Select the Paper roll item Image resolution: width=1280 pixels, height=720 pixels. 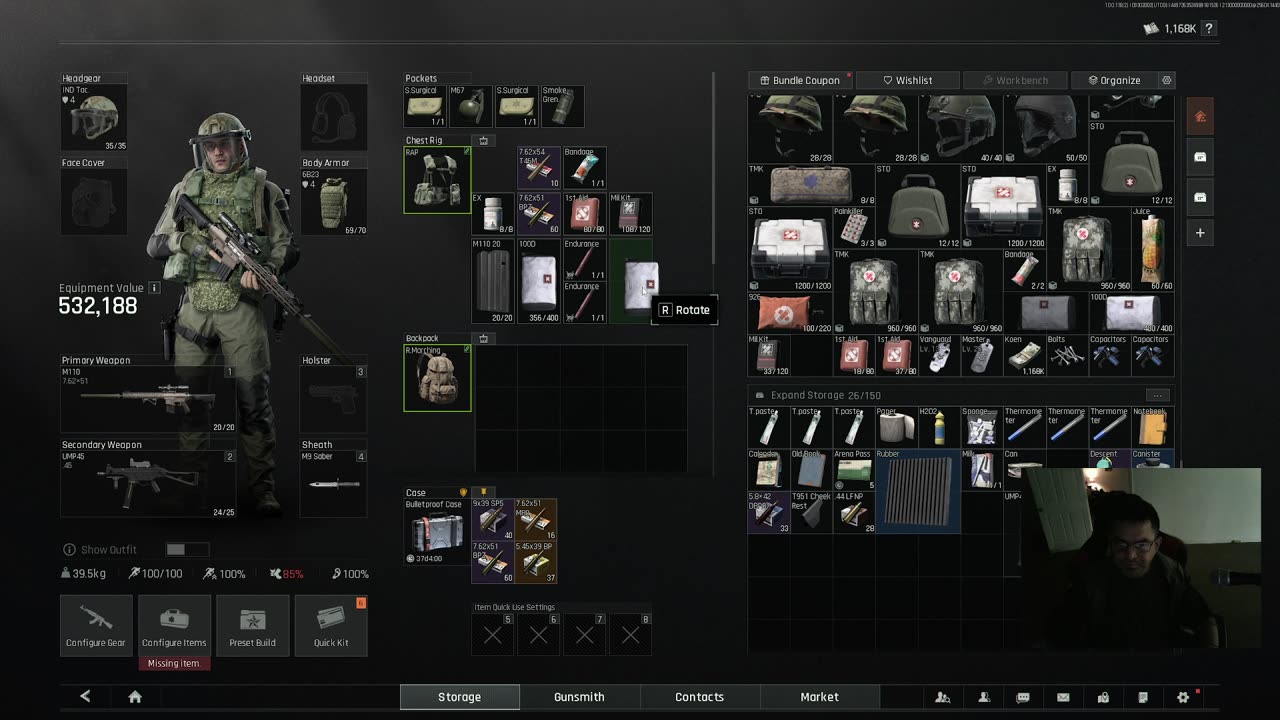pyautogui.click(x=896, y=427)
